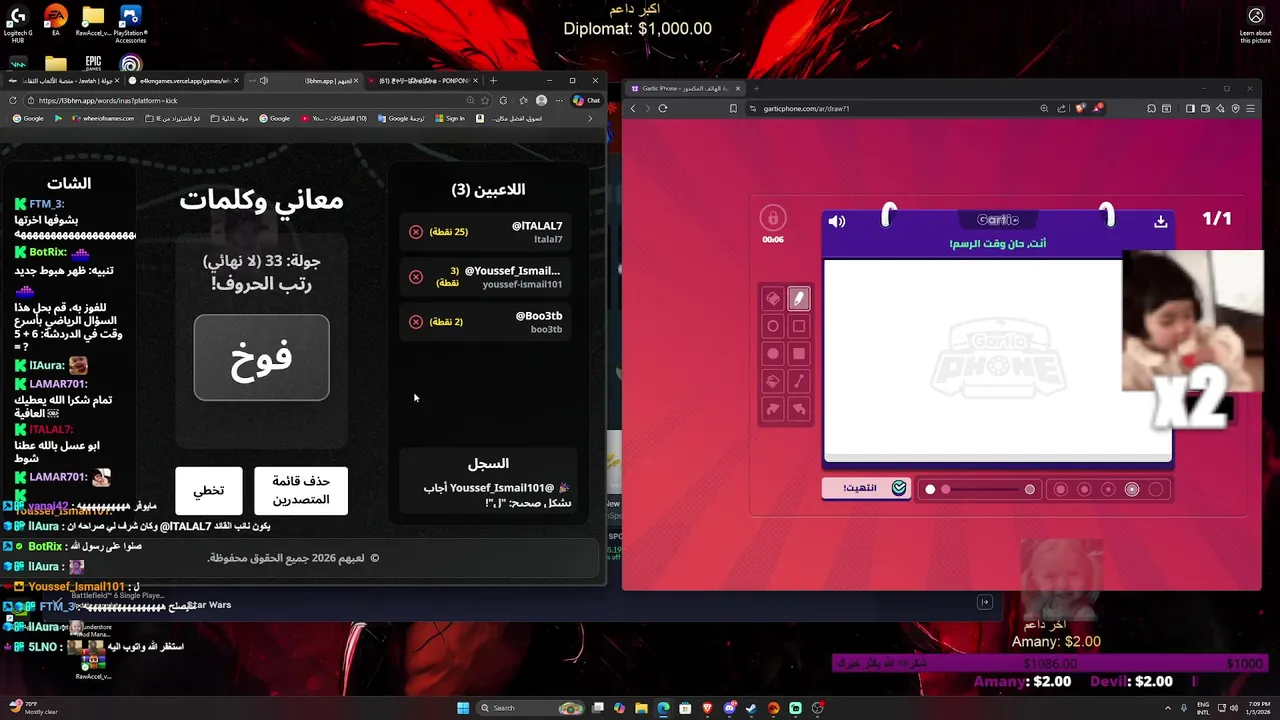Go back in the Gartic Phone browser
Image resolution: width=1280 pixels, height=720 pixels.
(x=633, y=108)
